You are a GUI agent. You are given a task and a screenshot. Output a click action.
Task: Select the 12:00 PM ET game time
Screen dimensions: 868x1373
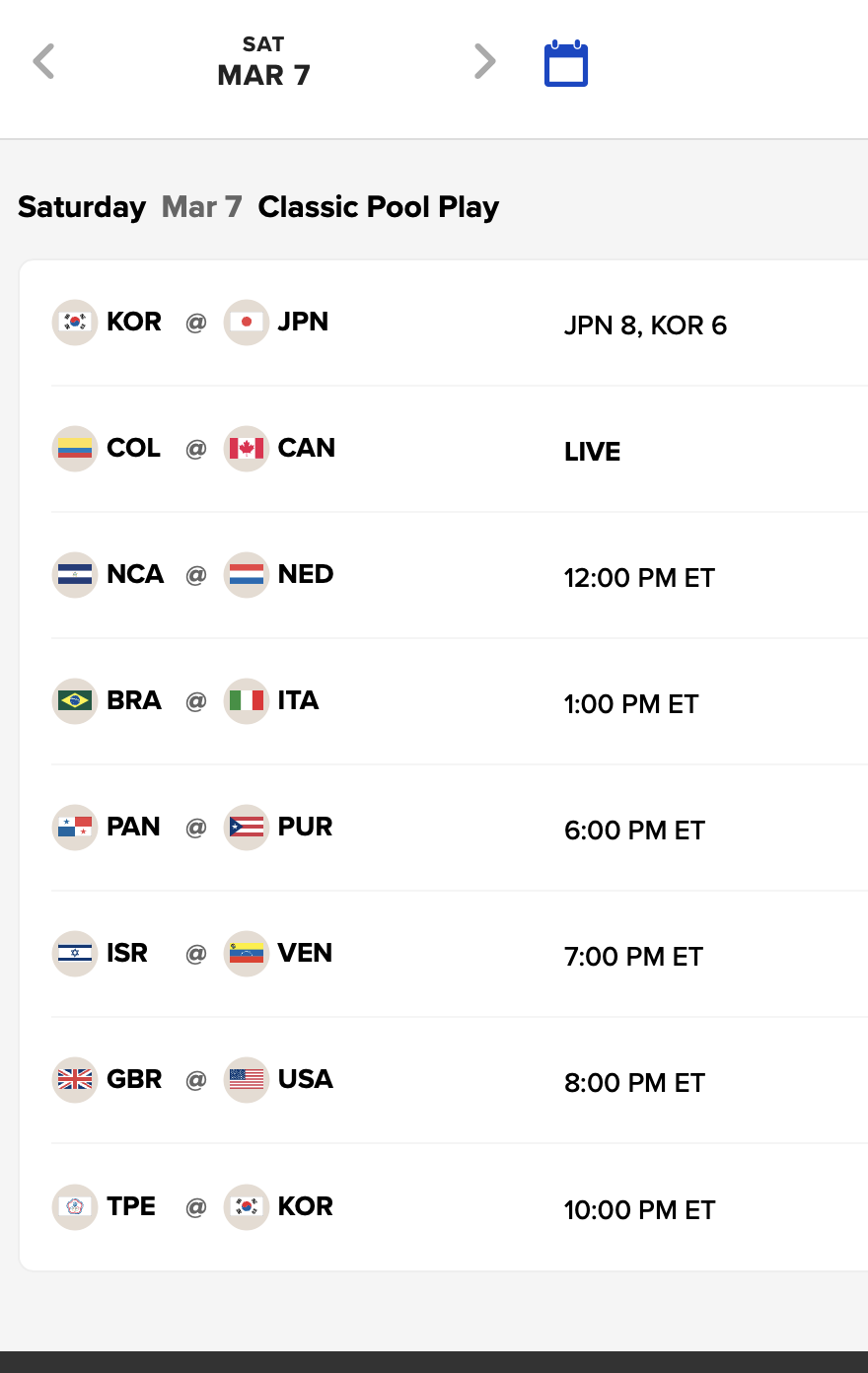(639, 578)
